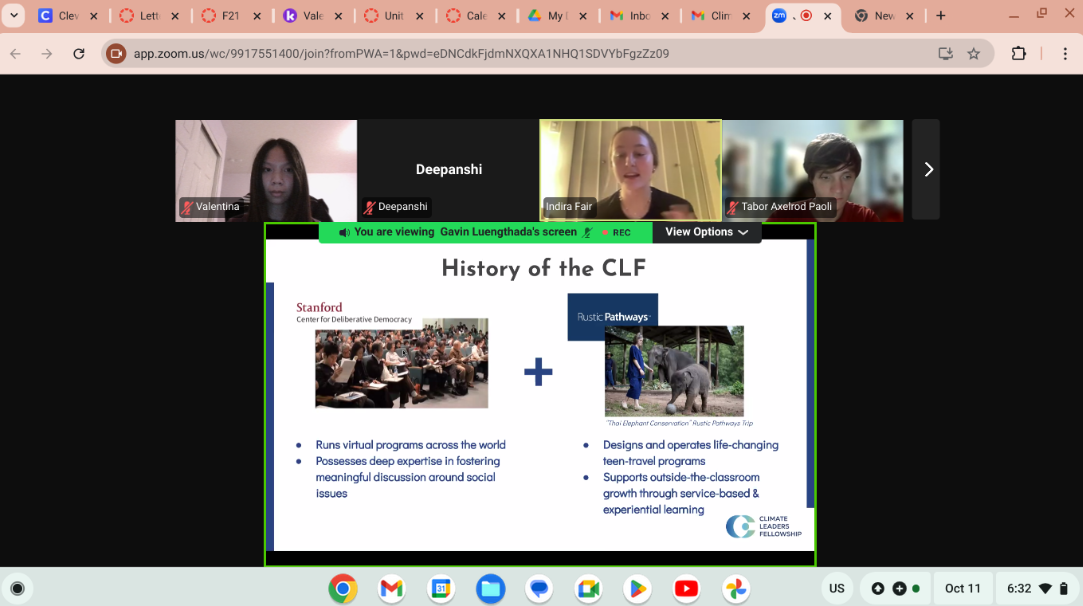The image size is (1083, 606).
Task: Switch to the Inbox Gmail tab
Action: point(630,15)
